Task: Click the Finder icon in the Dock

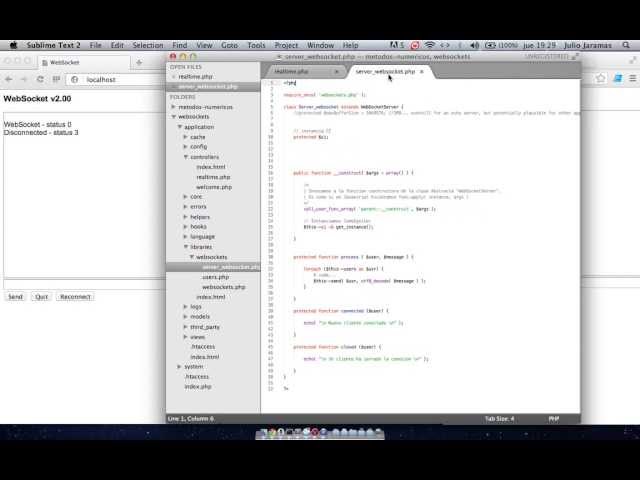Action: tap(263, 433)
